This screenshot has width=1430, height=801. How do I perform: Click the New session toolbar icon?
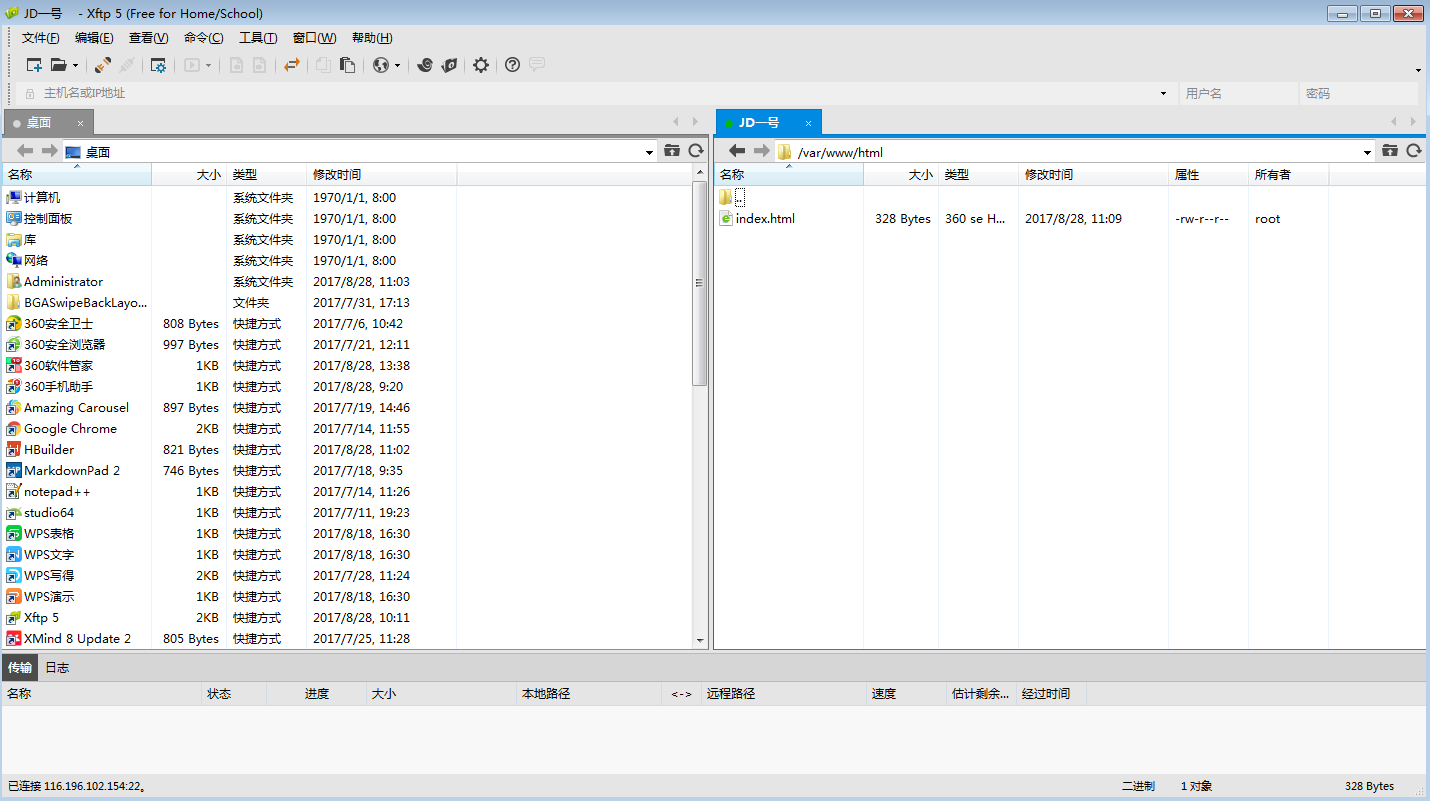pyautogui.click(x=34, y=65)
